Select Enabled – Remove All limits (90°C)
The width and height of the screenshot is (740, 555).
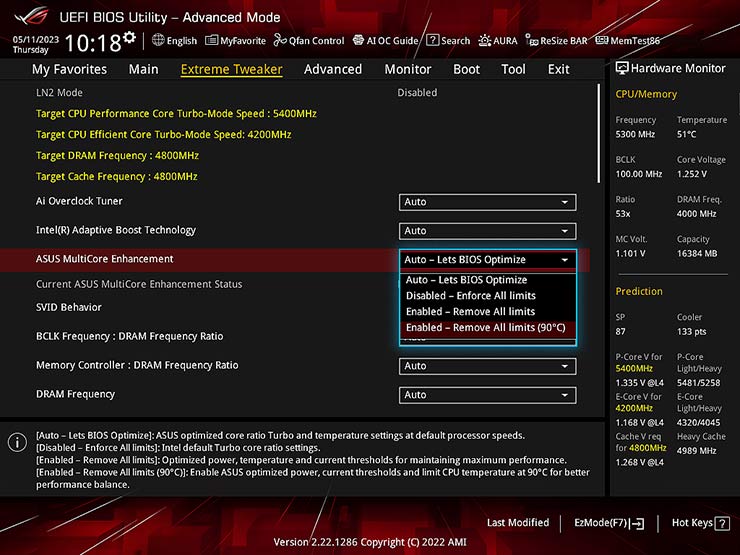(485, 328)
